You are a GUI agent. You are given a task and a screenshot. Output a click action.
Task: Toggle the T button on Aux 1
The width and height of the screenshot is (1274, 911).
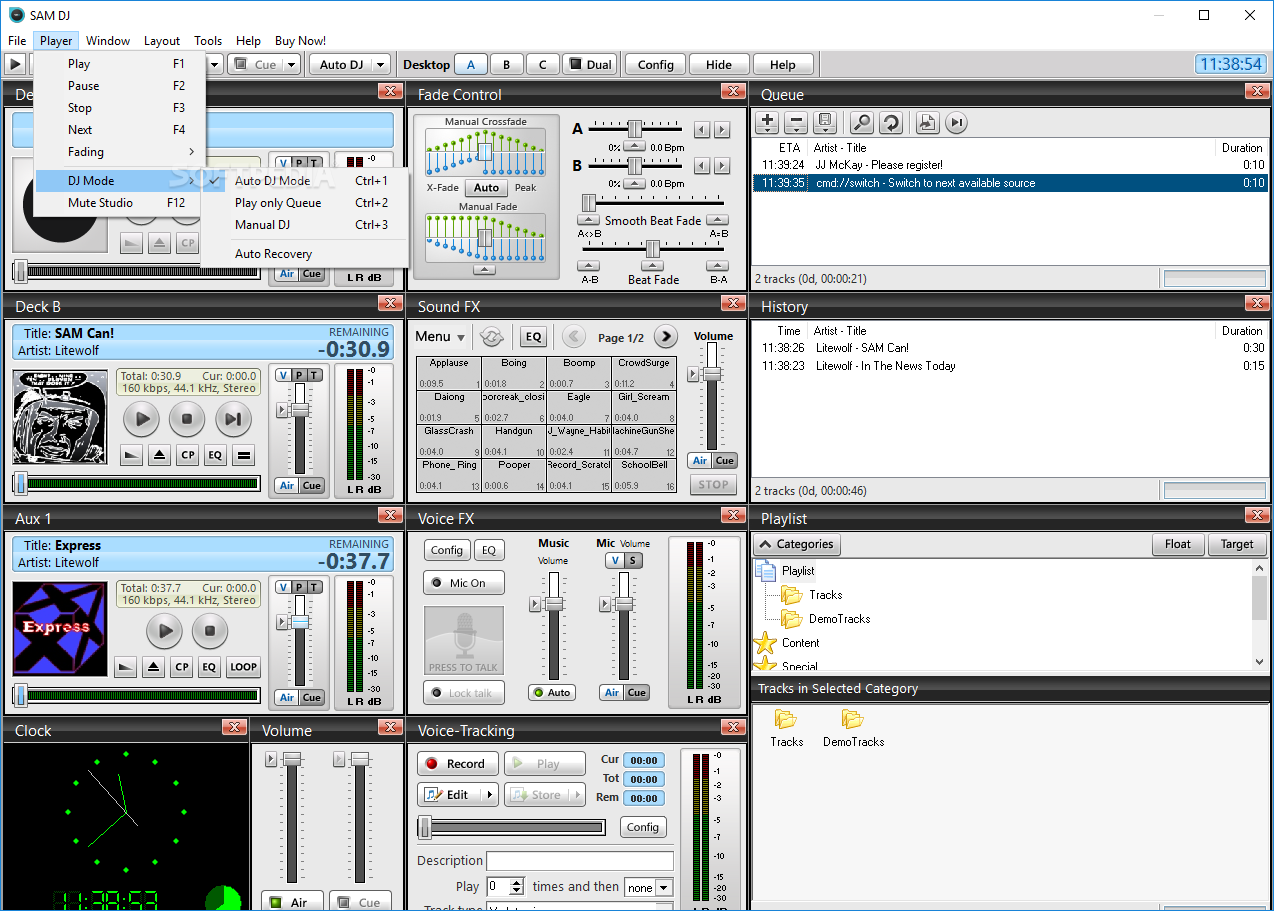(x=314, y=587)
